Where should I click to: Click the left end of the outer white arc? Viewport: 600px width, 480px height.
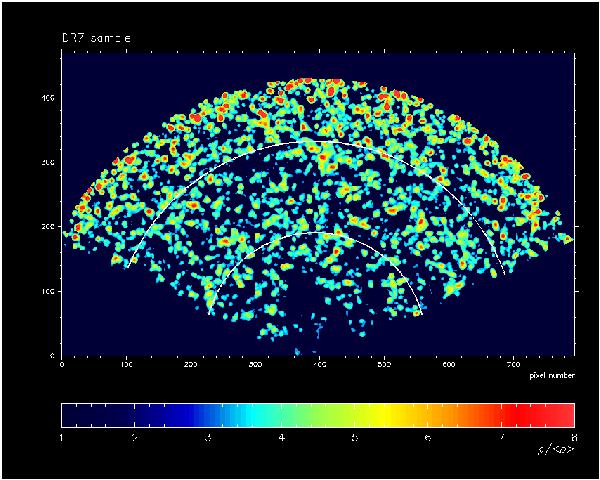tap(126, 268)
